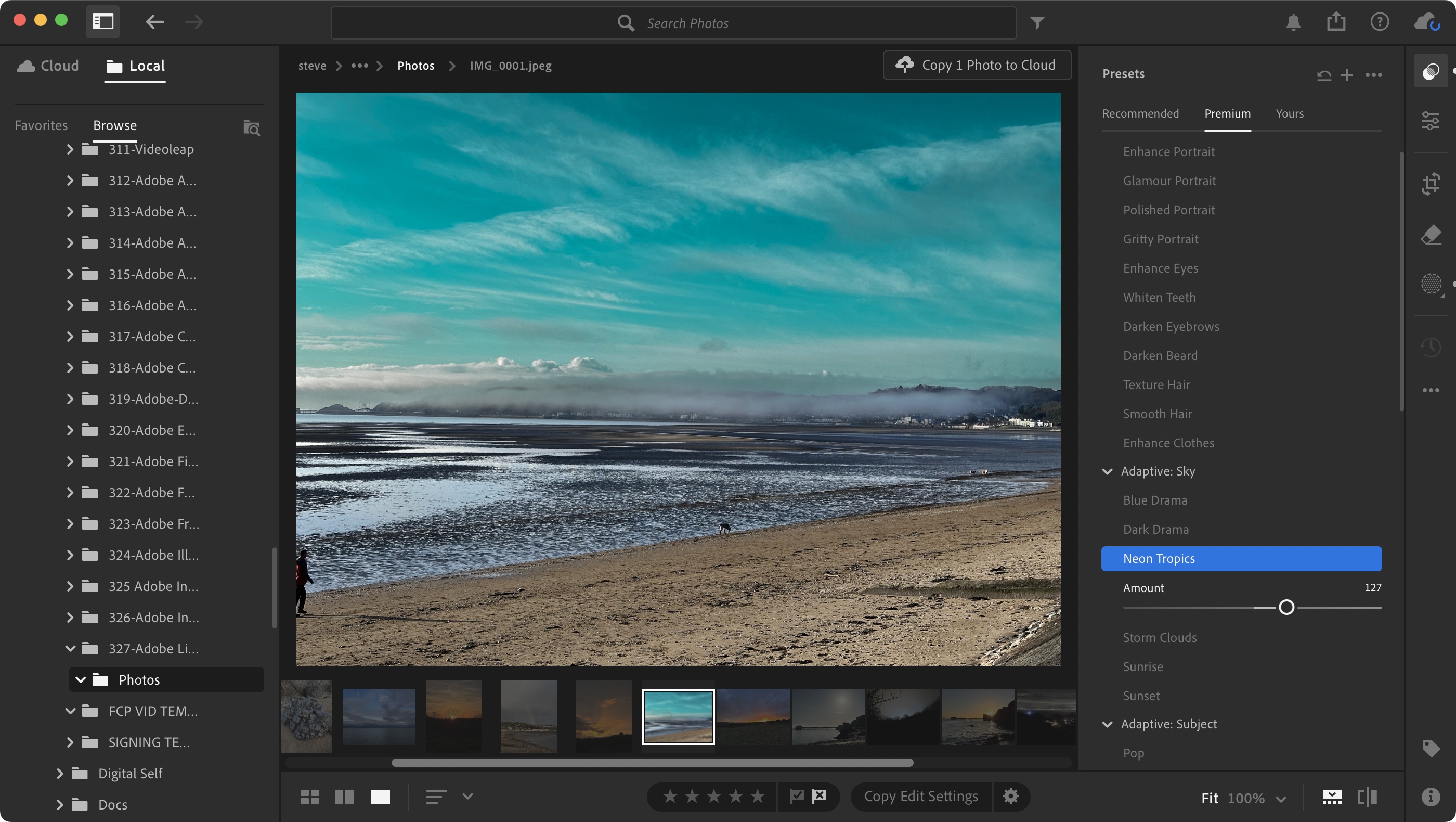Toggle grid view layout button
The width and height of the screenshot is (1456, 822).
309,797
